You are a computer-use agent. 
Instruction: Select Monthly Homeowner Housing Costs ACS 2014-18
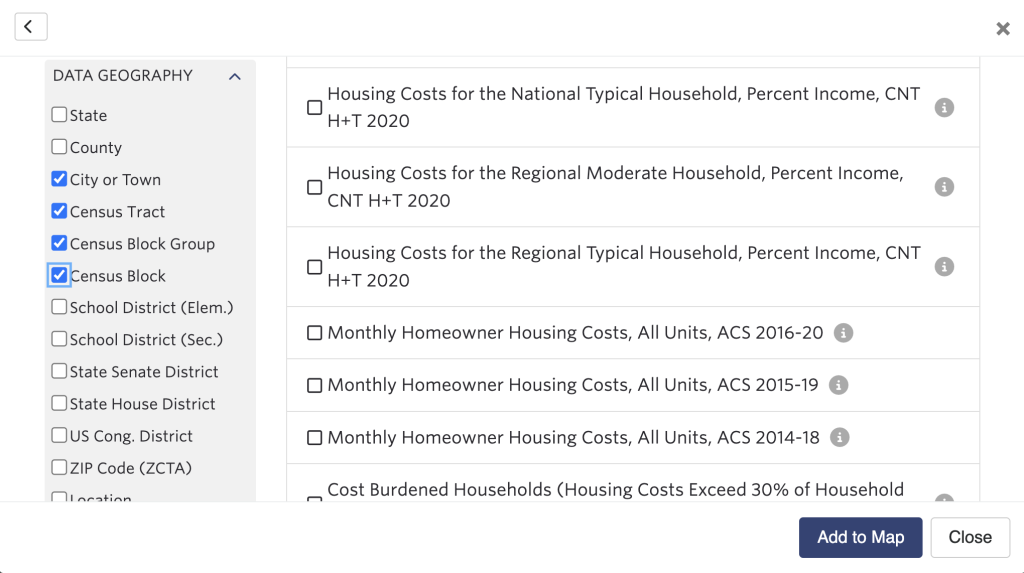315,438
